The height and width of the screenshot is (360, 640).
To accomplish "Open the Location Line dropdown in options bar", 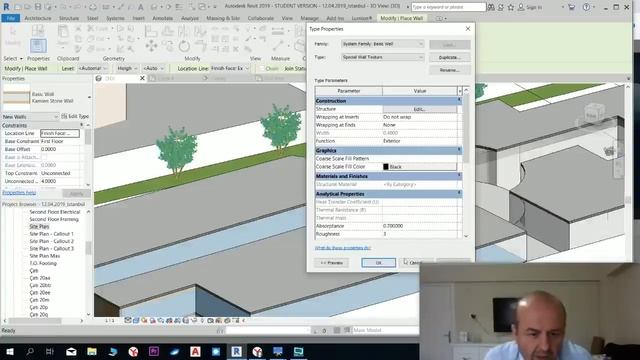I will coord(230,69).
